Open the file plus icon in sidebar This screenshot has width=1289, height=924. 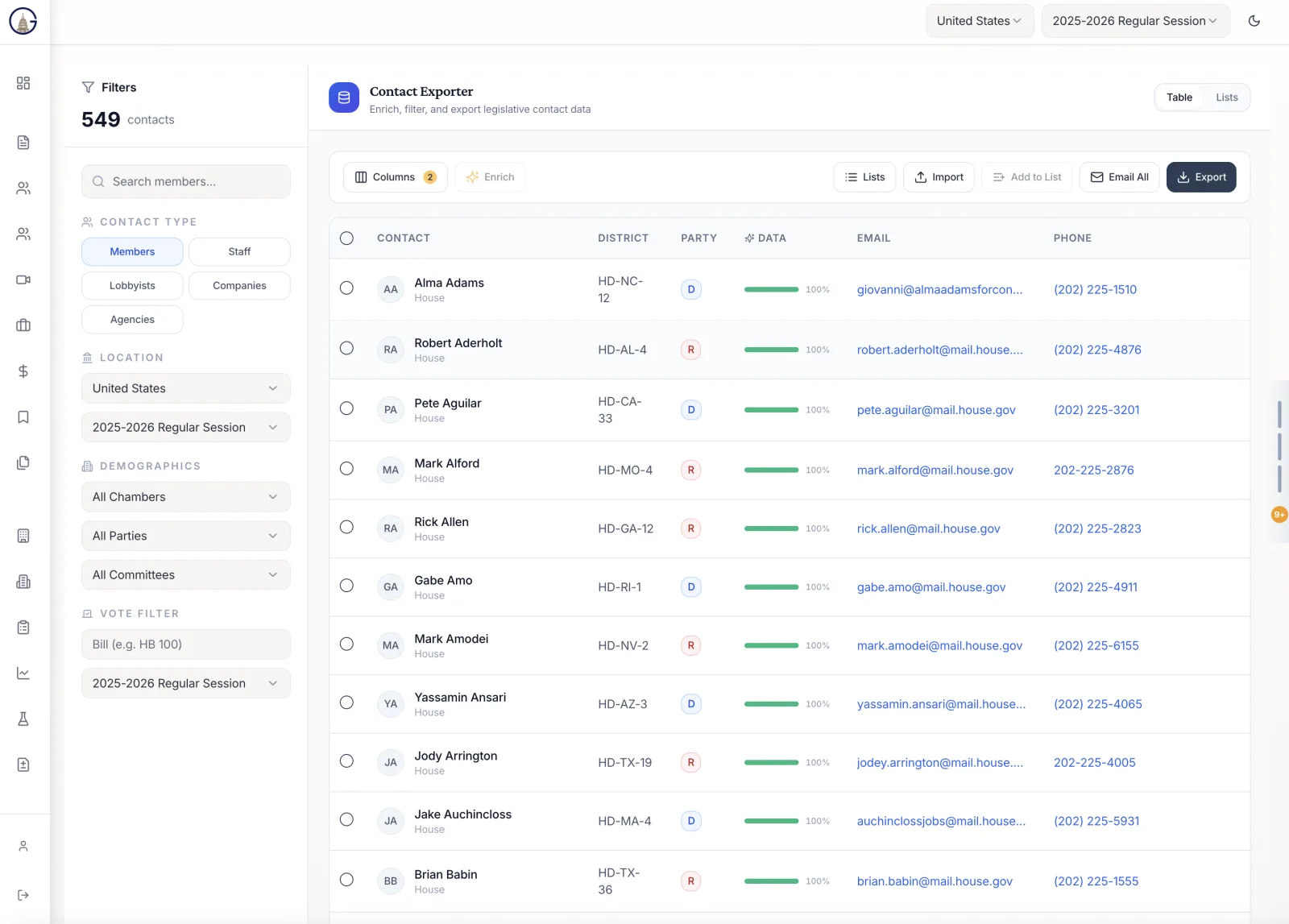coord(23,764)
